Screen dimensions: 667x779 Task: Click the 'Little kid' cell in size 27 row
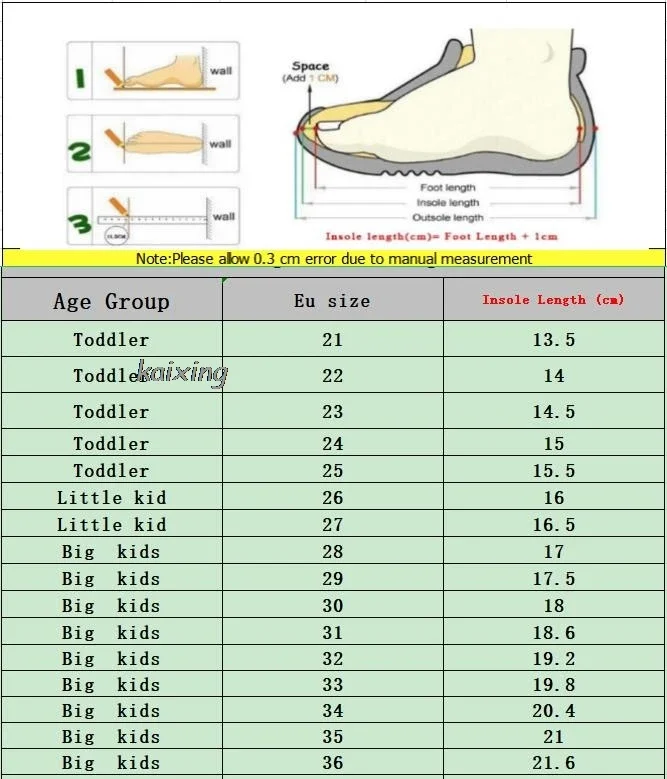pyautogui.click(x=112, y=523)
